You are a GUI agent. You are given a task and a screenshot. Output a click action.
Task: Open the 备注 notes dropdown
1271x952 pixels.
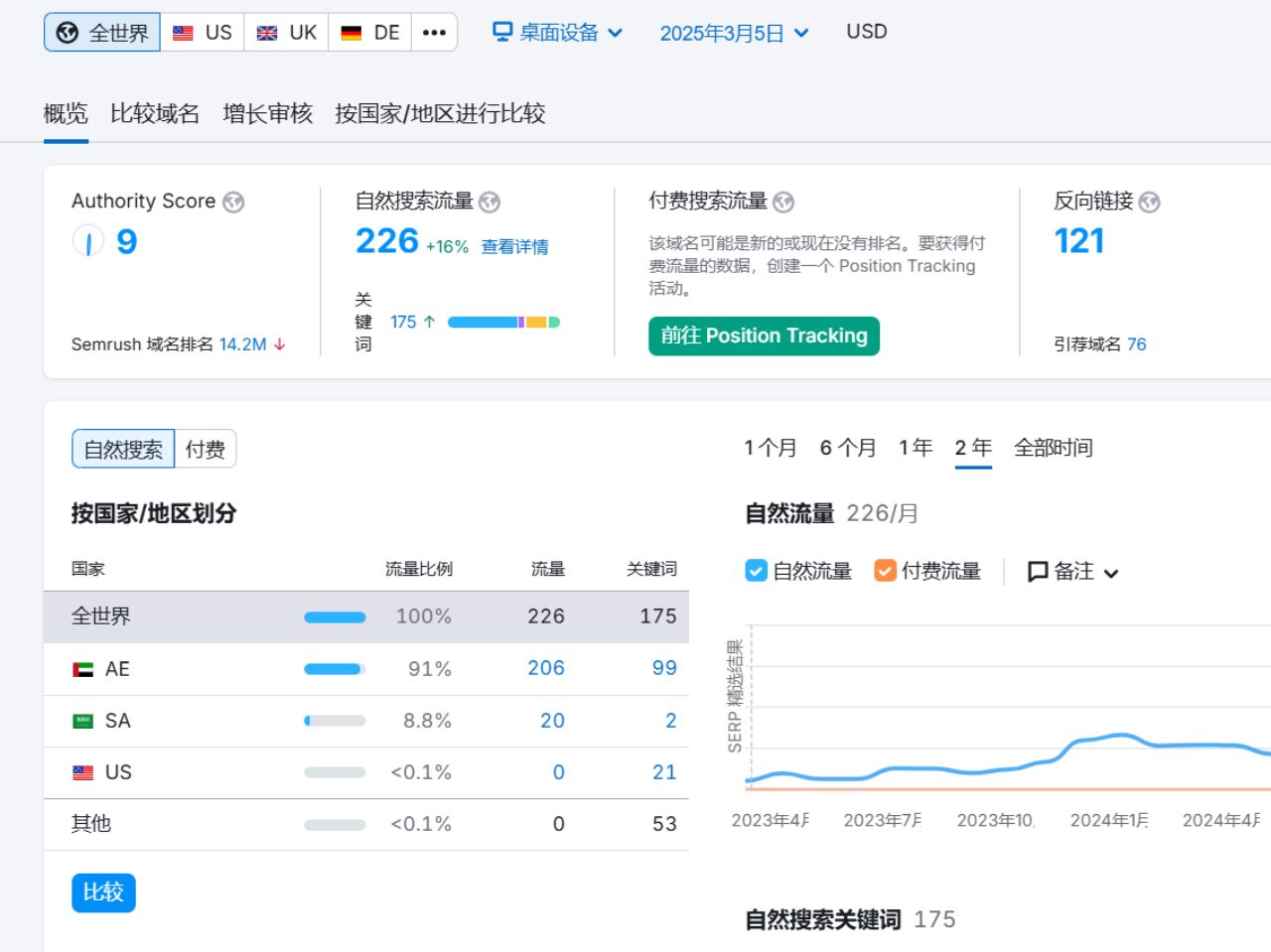[x=1073, y=572]
